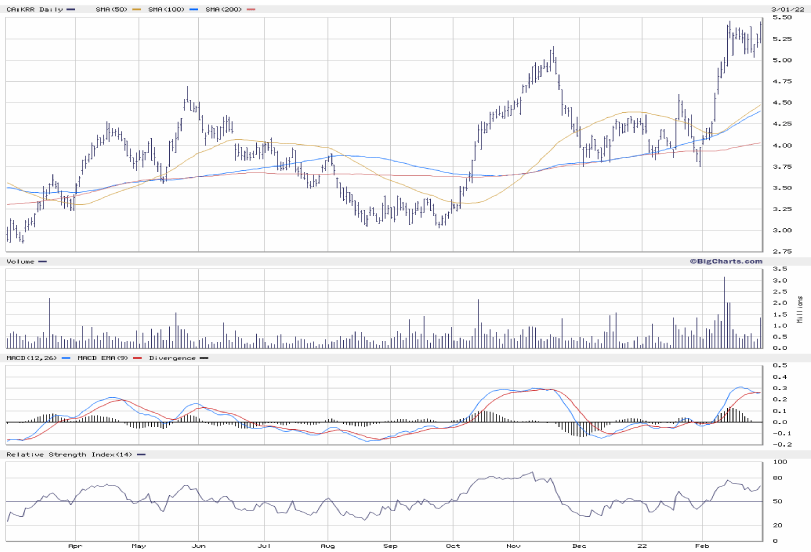The width and height of the screenshot is (811, 552).
Task: Click the MACD EMA(9) legend label
Action: [x=106, y=357]
